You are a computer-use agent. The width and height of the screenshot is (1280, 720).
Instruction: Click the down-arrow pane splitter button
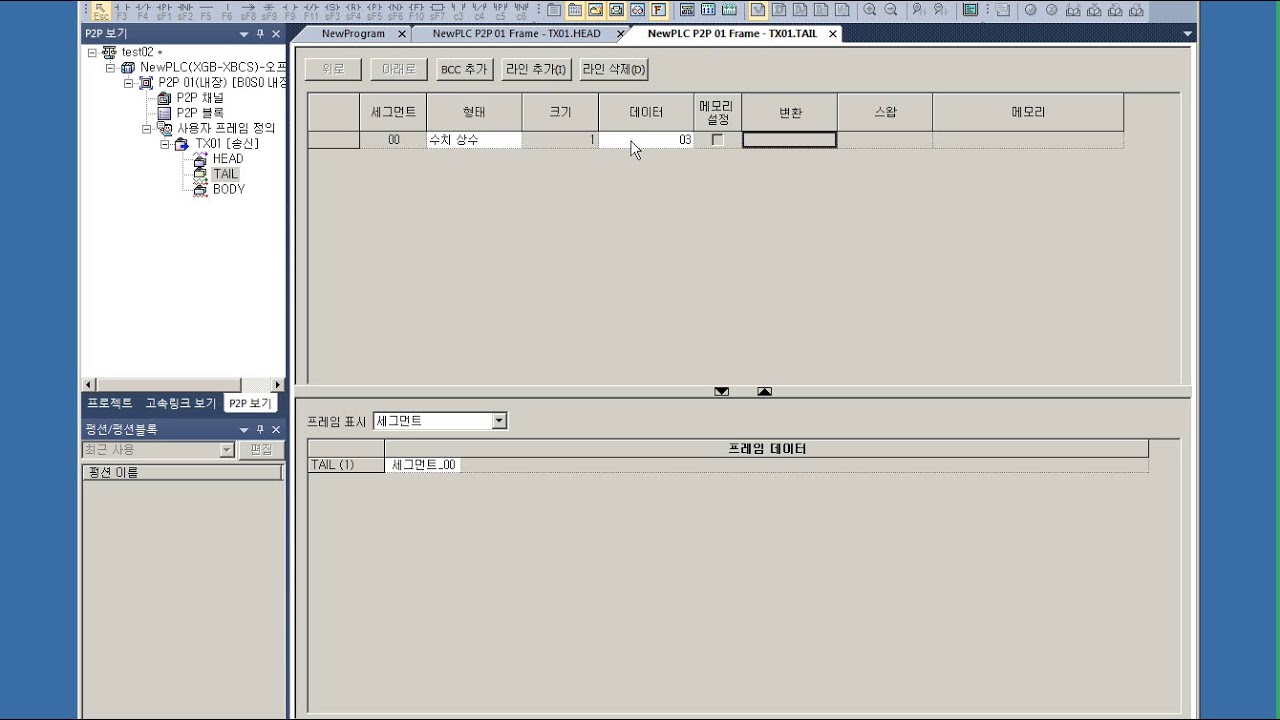(x=721, y=391)
